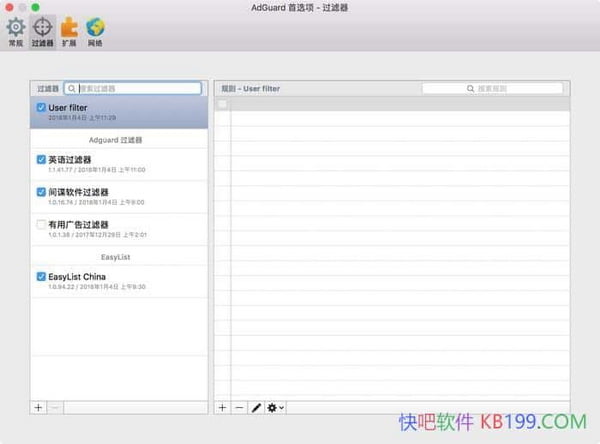Add a new rule with plus icon
The width and height of the screenshot is (600, 444).
(x=222, y=408)
